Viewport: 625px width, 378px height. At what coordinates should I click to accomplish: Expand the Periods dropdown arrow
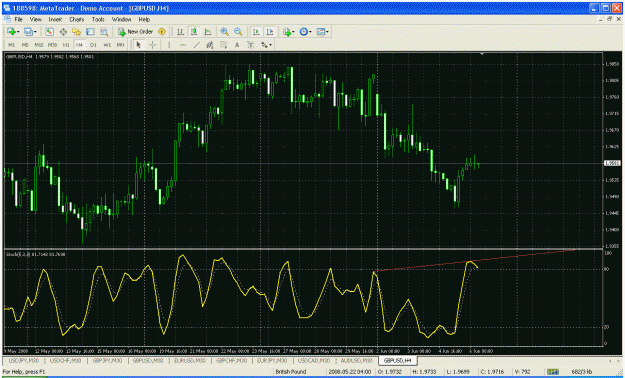point(311,32)
